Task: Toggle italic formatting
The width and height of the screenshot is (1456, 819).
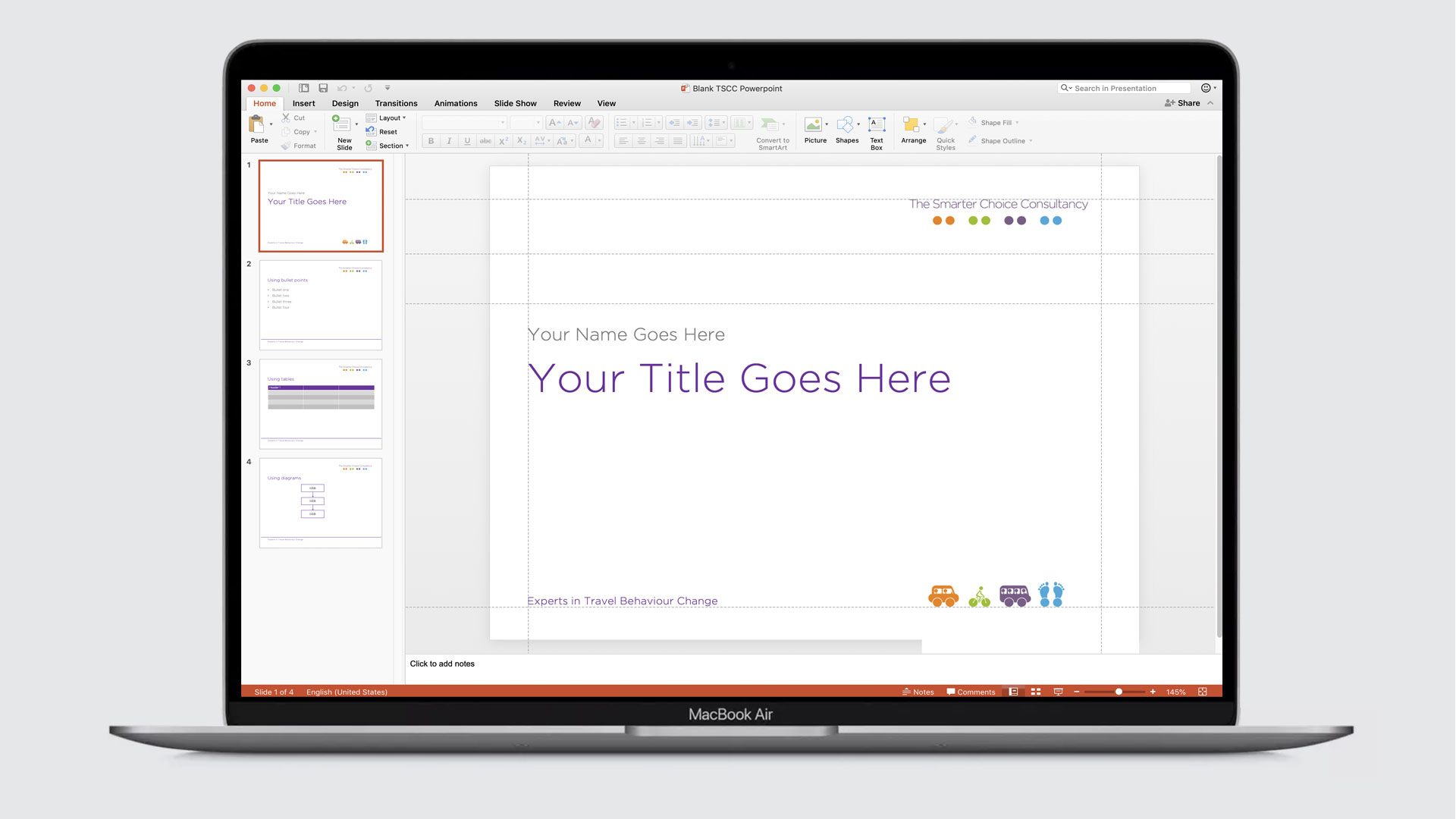Action: click(448, 140)
